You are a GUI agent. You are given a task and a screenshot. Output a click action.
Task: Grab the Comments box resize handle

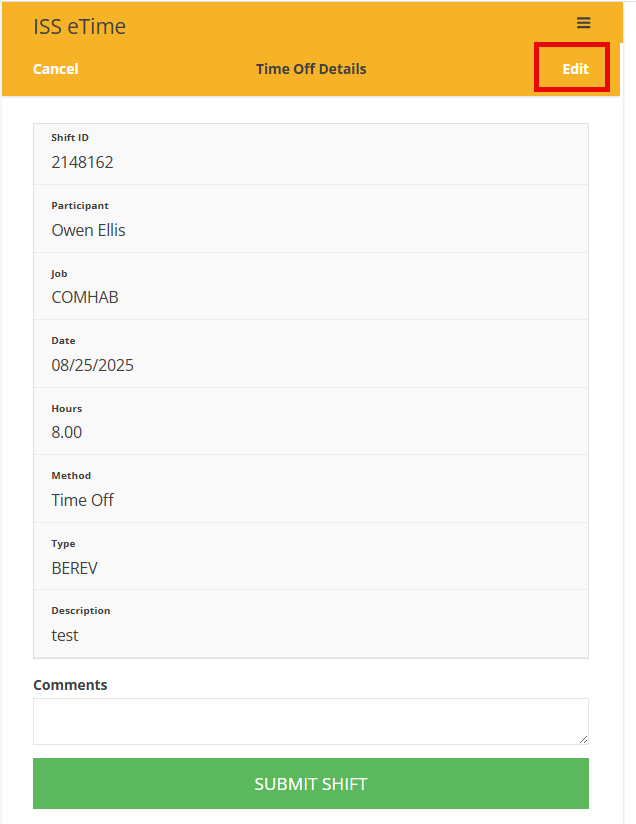coord(583,739)
